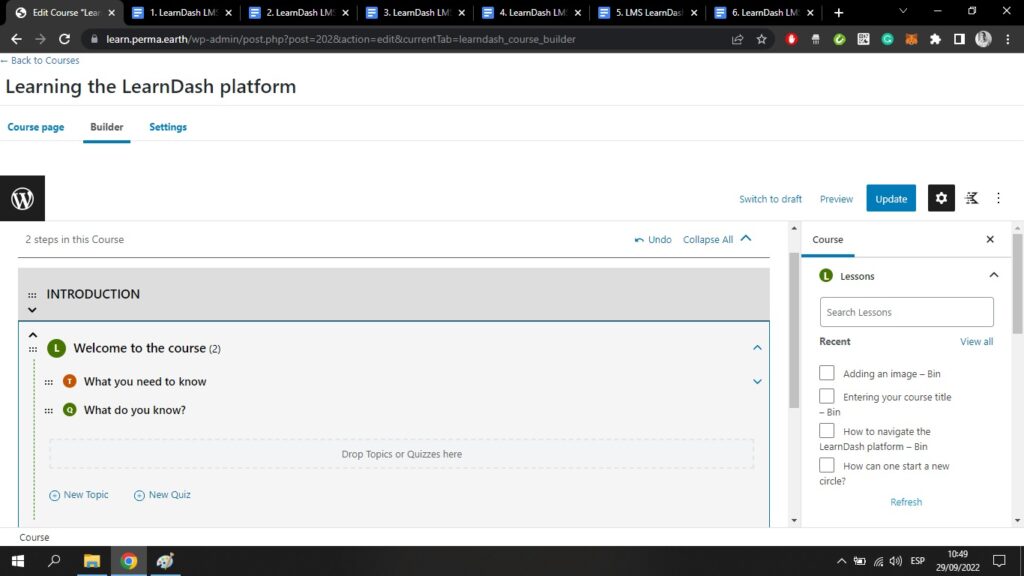Click the 'Switch to draft' link
The width and height of the screenshot is (1024, 576).
tap(770, 199)
